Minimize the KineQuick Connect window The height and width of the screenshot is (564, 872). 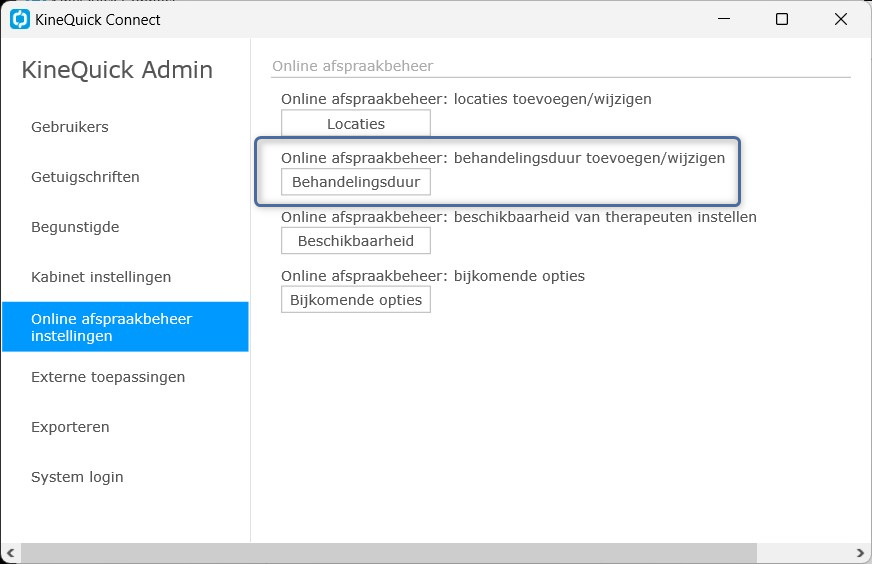(724, 19)
